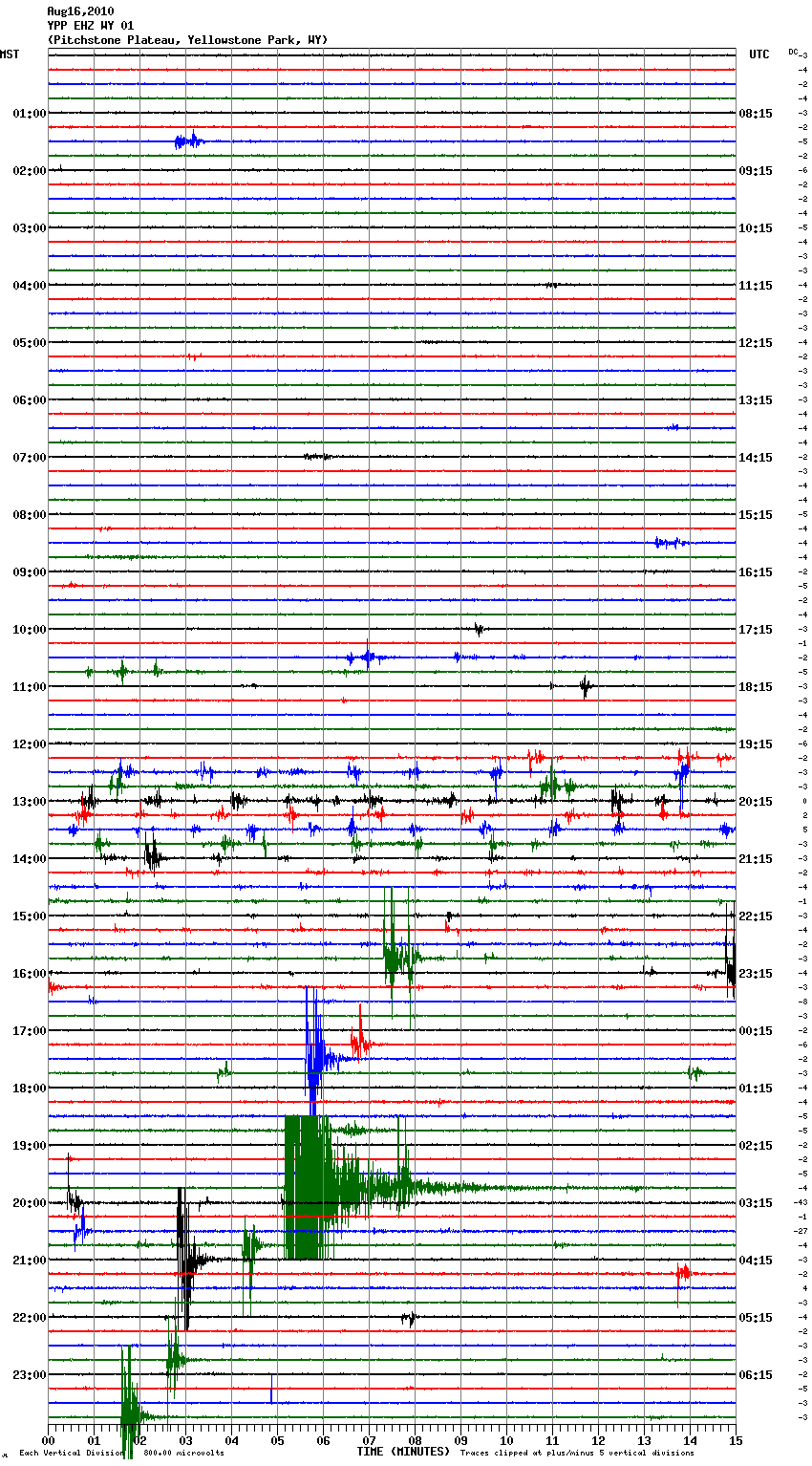812x1466 pixels.
Task: Click the 05:15 UTC time label
Action: point(756,1318)
